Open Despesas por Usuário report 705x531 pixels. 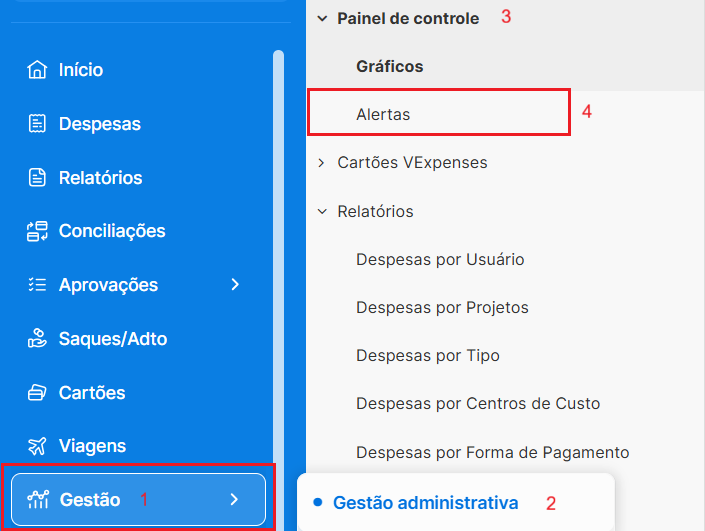pyautogui.click(x=440, y=260)
